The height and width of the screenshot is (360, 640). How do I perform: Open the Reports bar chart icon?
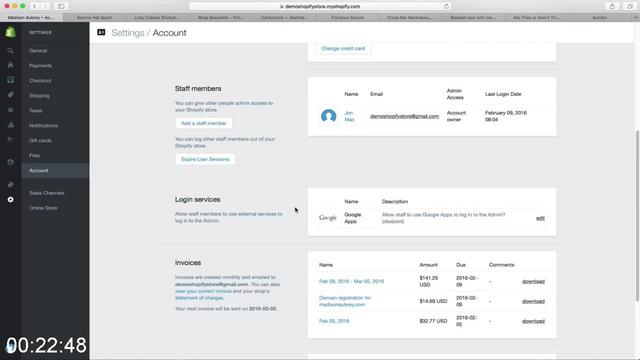tap(10, 125)
